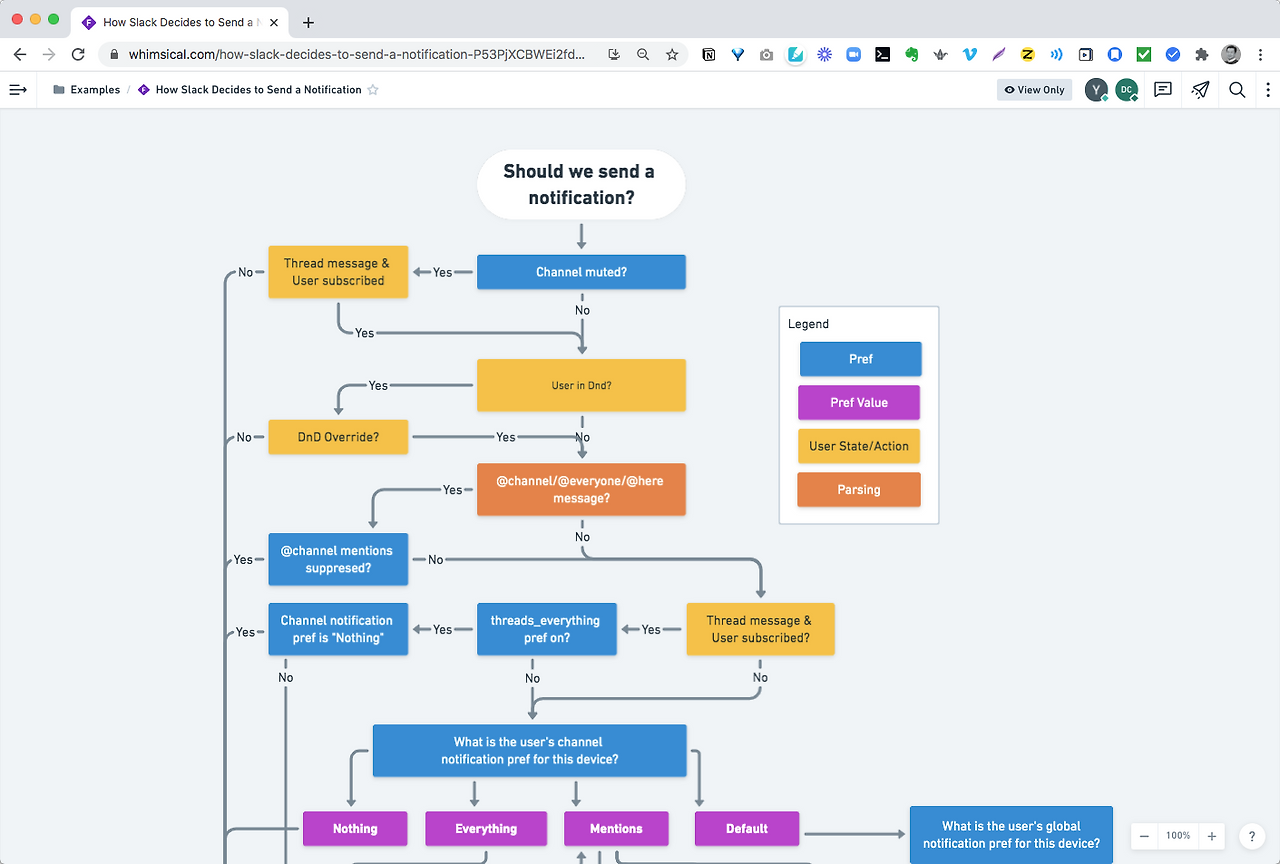1280x864 pixels.
Task: Open the Notion extension
Action: 709,55
